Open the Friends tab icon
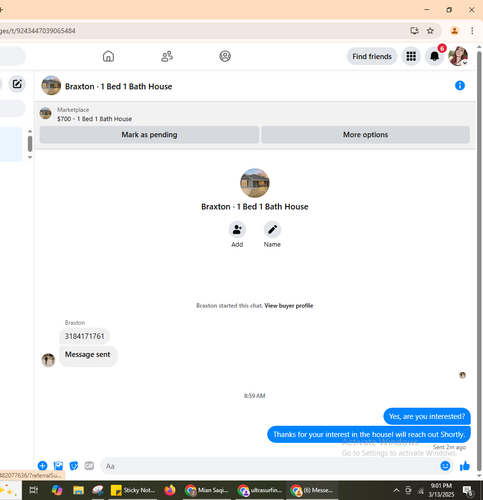483x500 pixels. click(x=167, y=56)
